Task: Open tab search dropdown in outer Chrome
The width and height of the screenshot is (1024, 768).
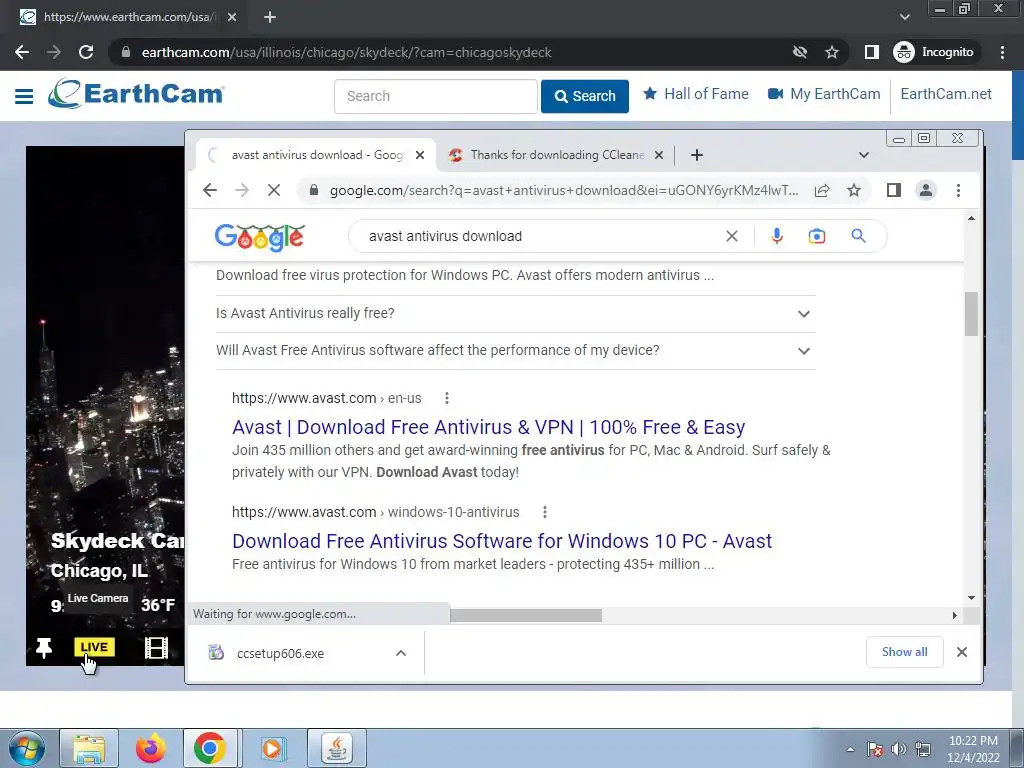Action: click(x=904, y=17)
